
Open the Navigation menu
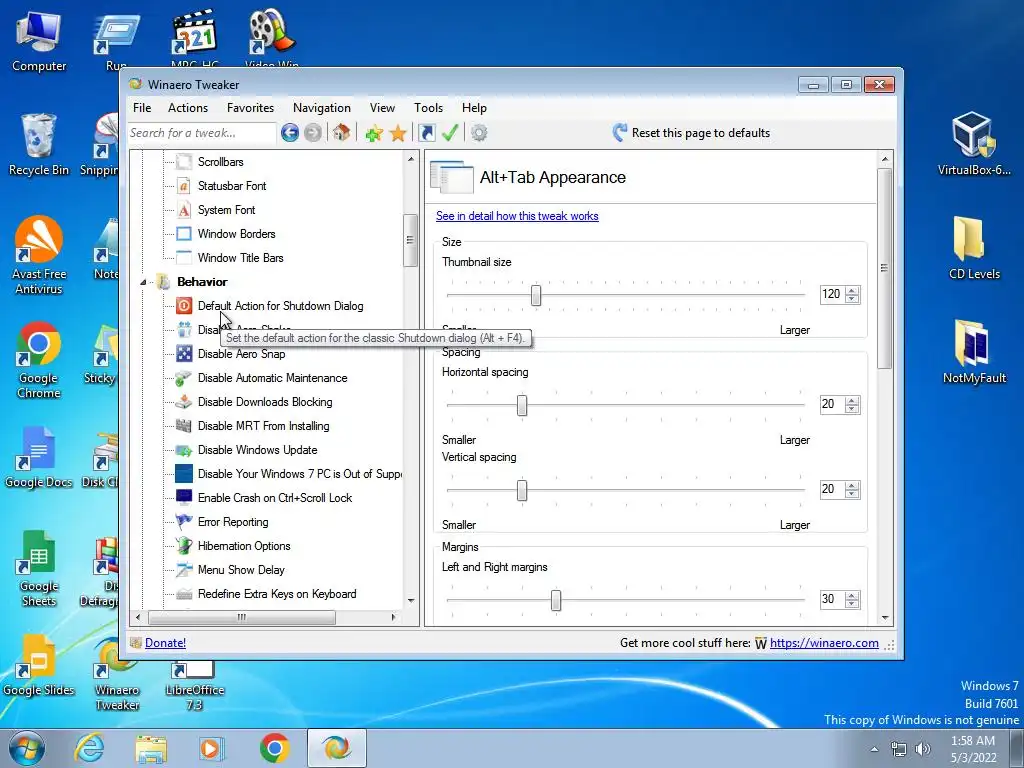[x=321, y=108]
